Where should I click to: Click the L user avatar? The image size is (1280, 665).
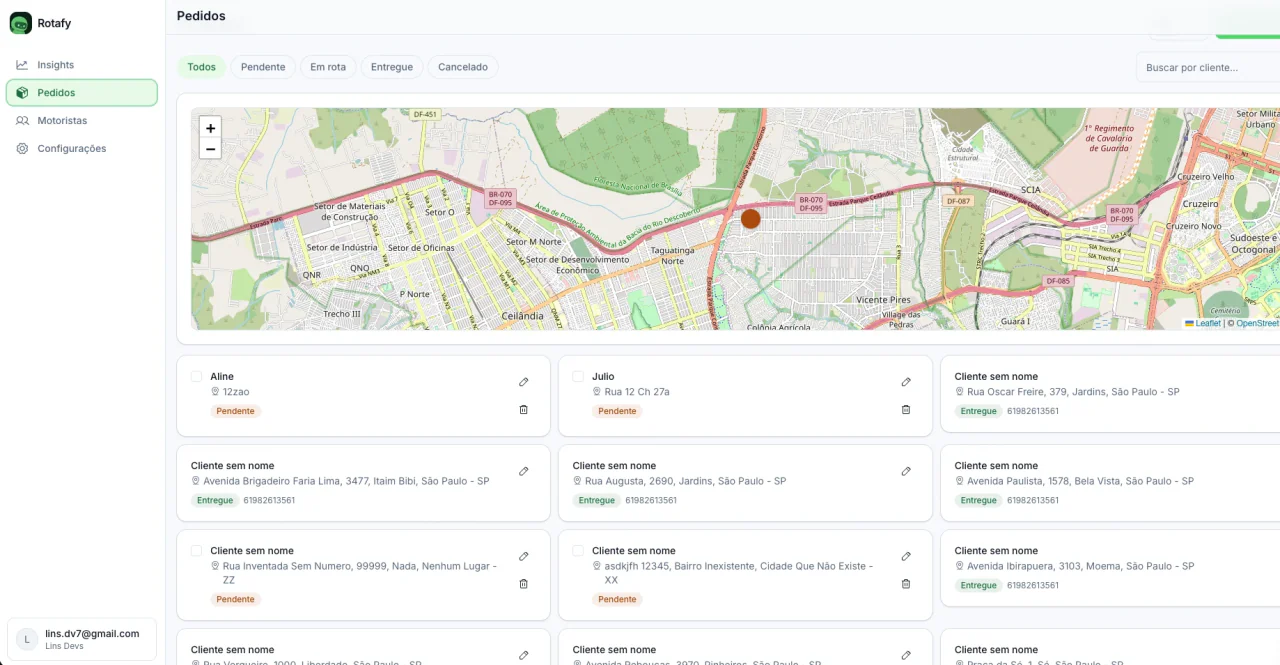click(27, 639)
